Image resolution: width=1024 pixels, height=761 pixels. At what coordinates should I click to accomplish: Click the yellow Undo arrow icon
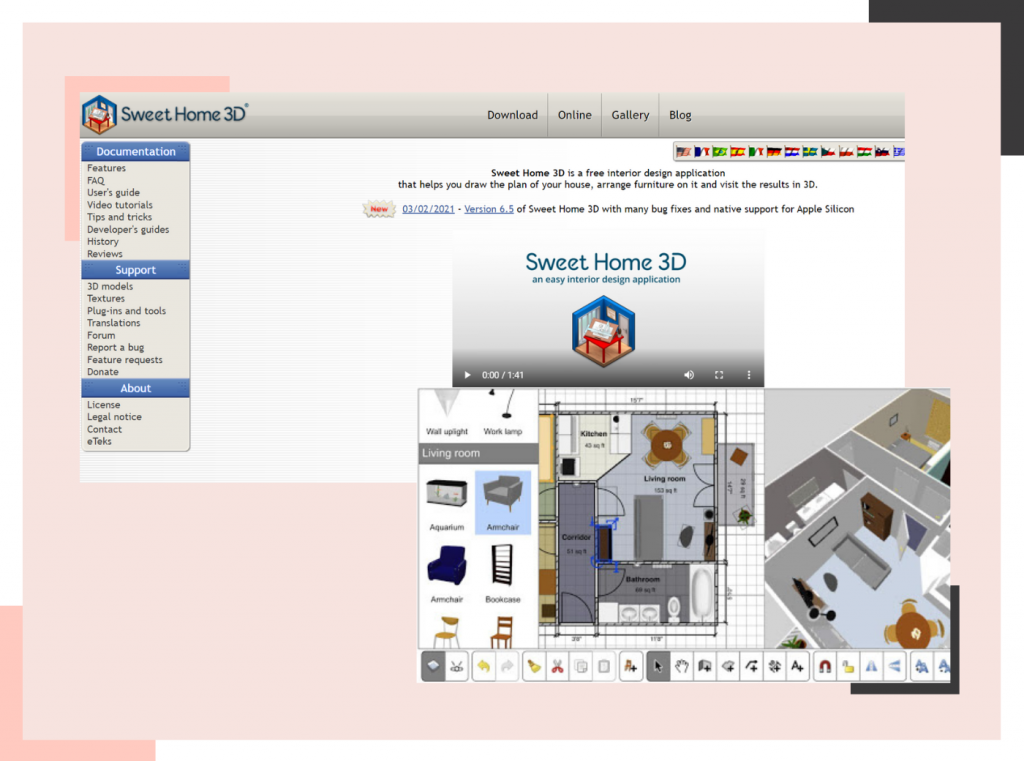coord(484,667)
